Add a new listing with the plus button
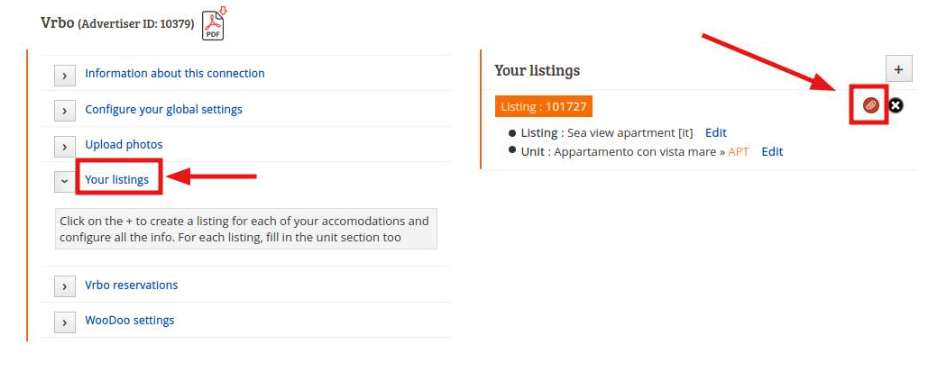Viewport: 940px width, 373px height. tap(898, 69)
